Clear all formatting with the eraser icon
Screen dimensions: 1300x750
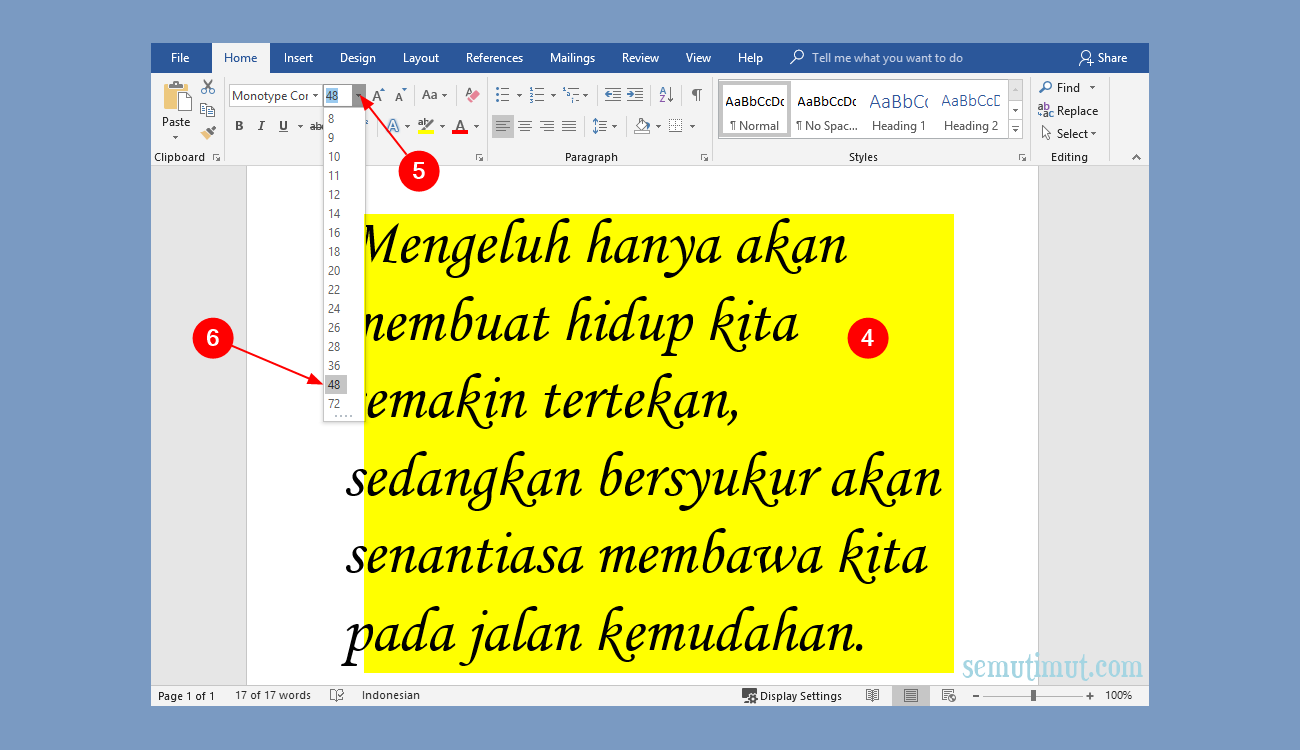[472, 95]
